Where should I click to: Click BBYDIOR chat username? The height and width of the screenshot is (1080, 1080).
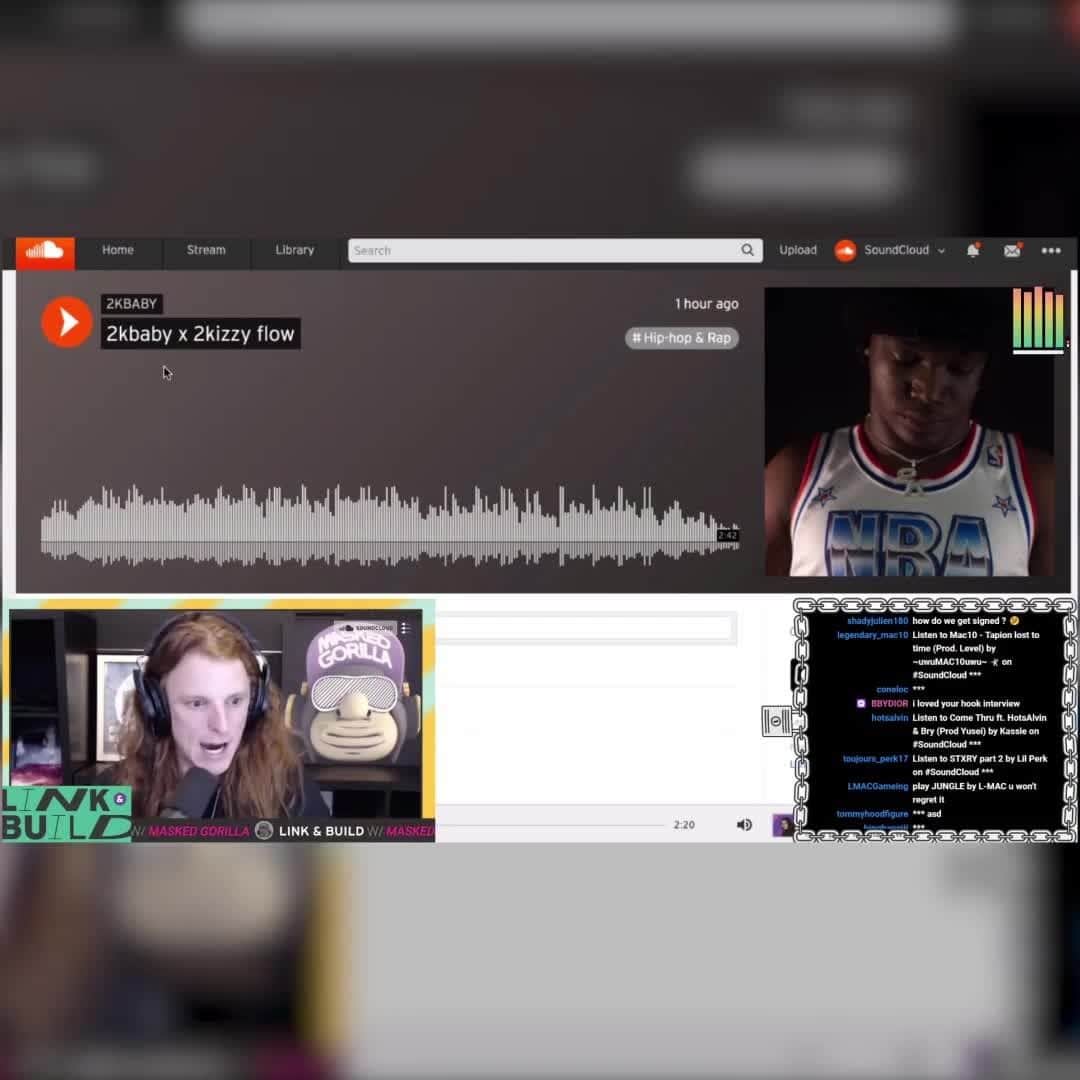point(889,703)
